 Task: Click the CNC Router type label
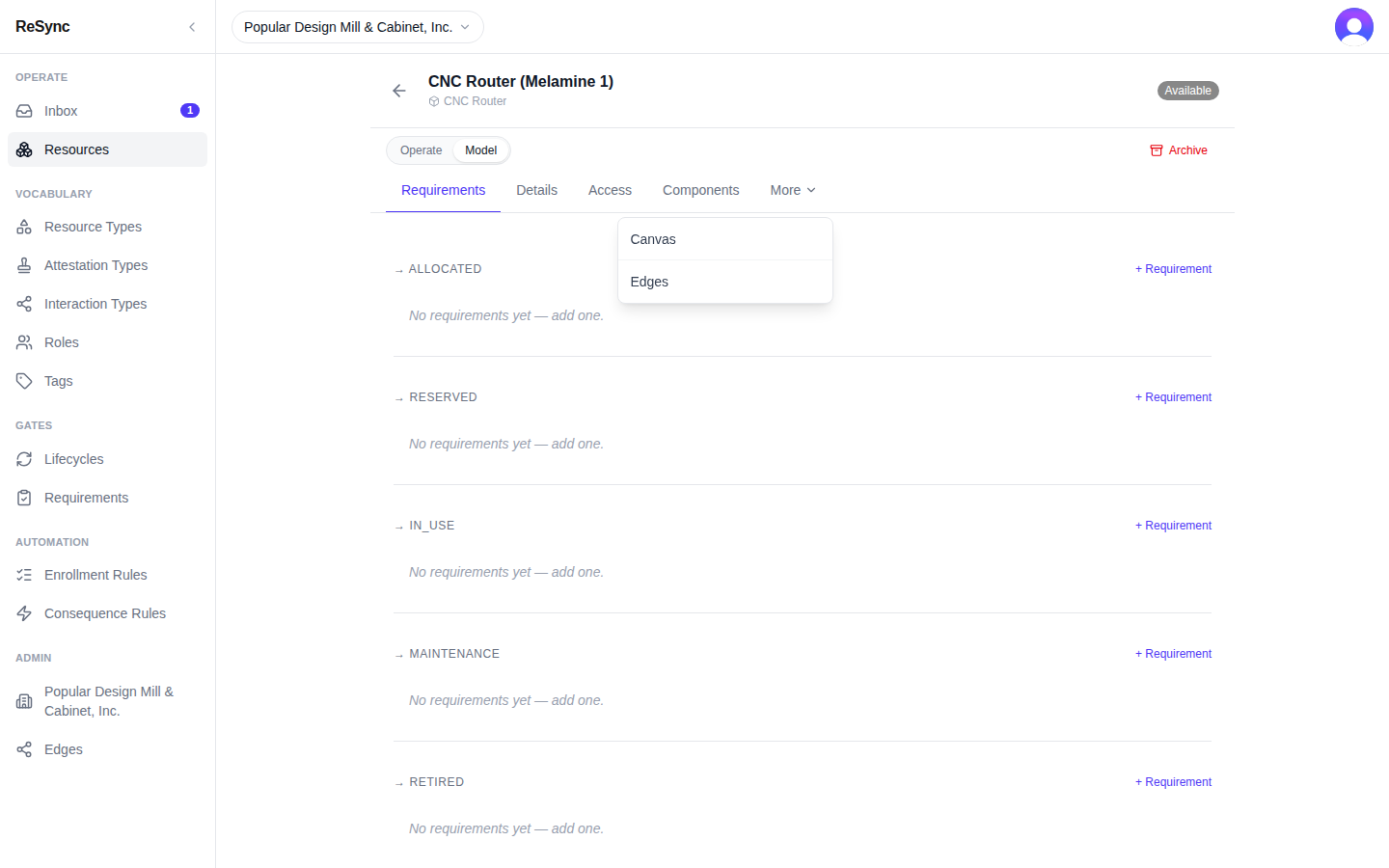click(475, 101)
